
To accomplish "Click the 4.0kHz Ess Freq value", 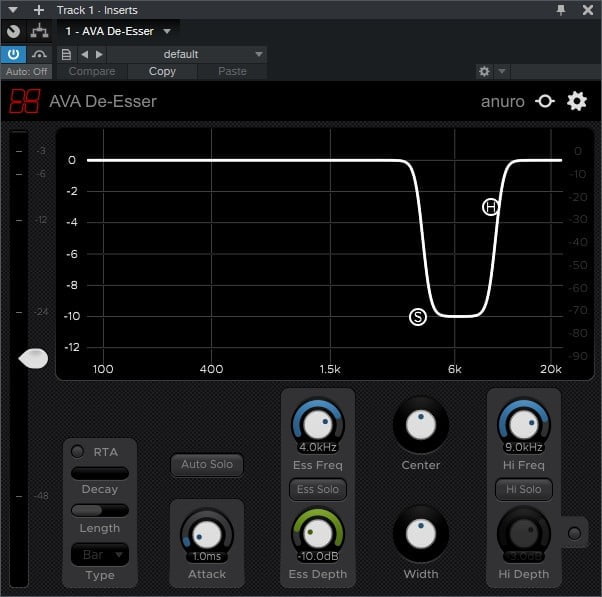I will (x=318, y=447).
